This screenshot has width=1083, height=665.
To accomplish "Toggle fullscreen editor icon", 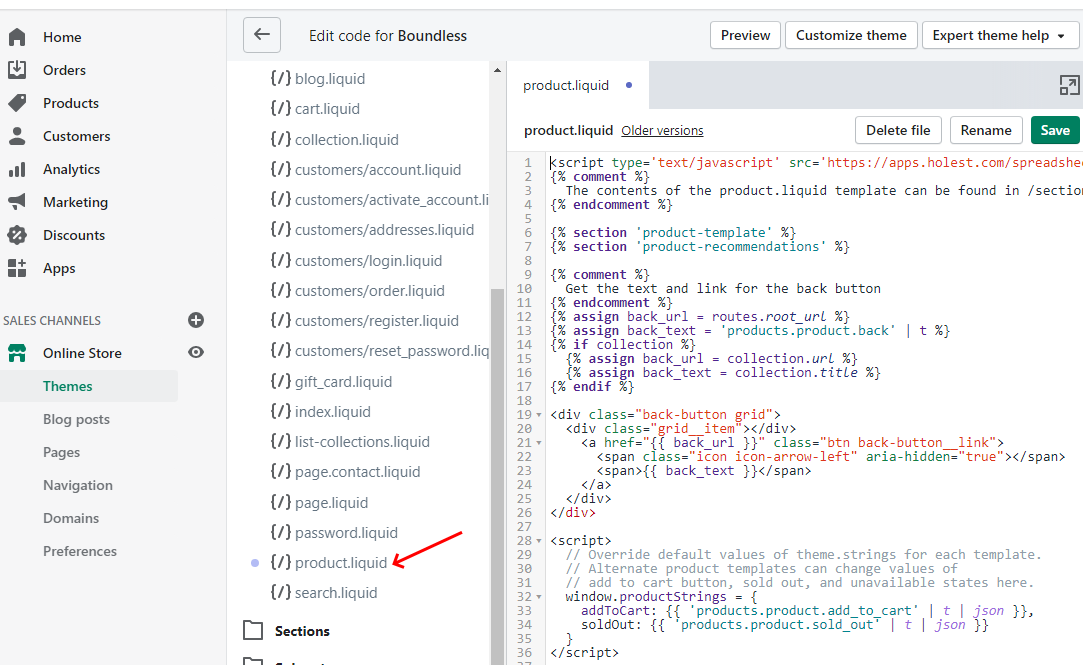I will [x=1069, y=85].
